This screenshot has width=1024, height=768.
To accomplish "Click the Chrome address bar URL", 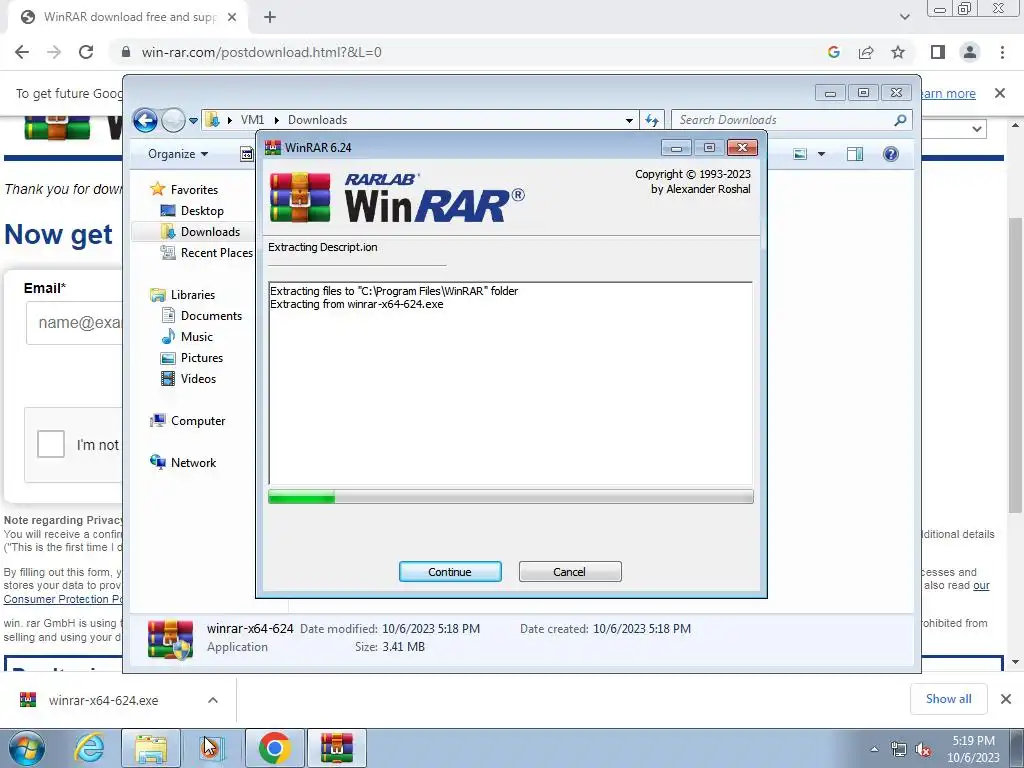I will (261, 52).
